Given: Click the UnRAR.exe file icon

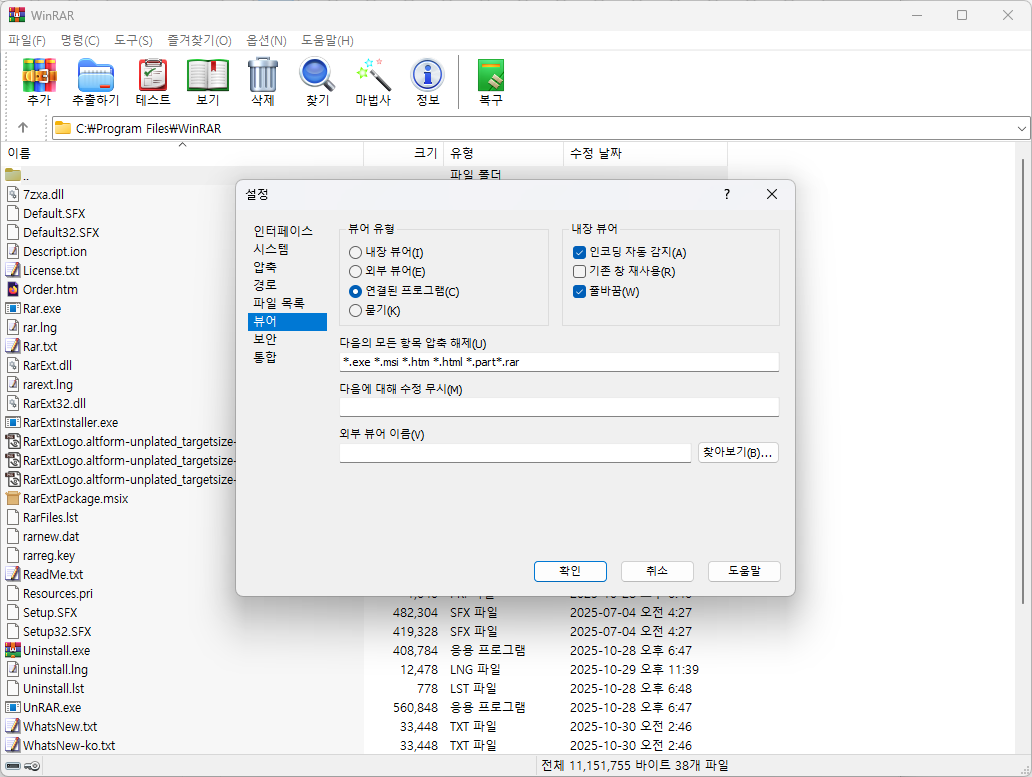Looking at the screenshot, I should coord(13,707).
